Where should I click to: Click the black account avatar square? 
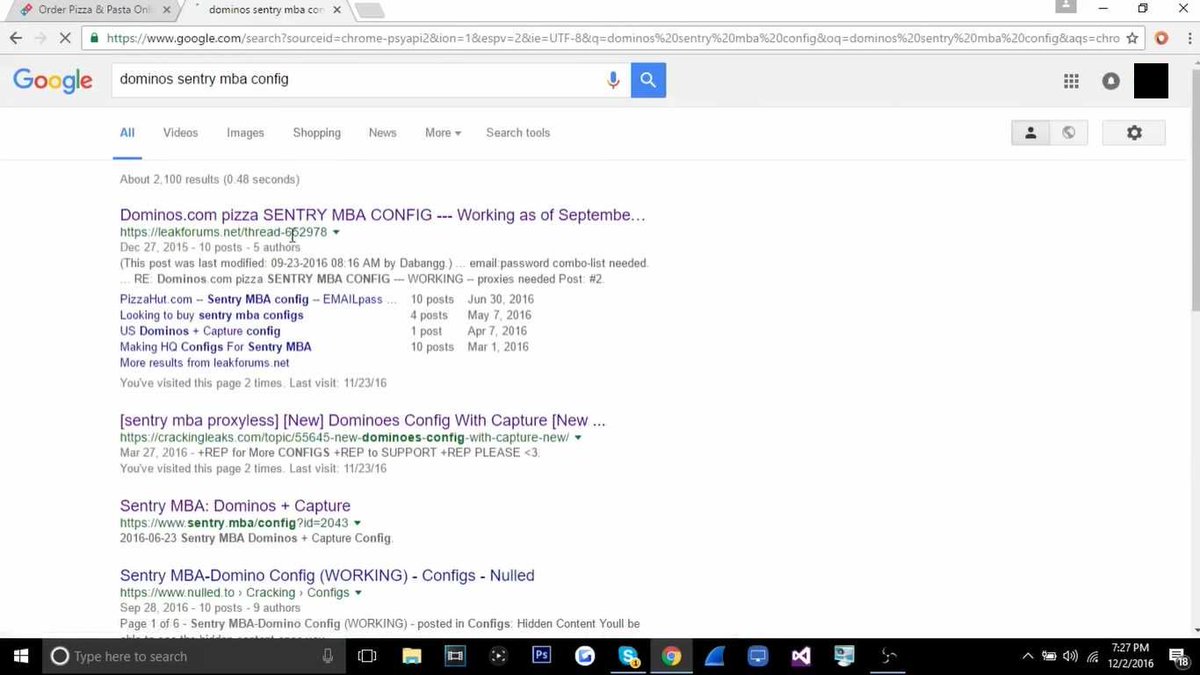click(1151, 81)
